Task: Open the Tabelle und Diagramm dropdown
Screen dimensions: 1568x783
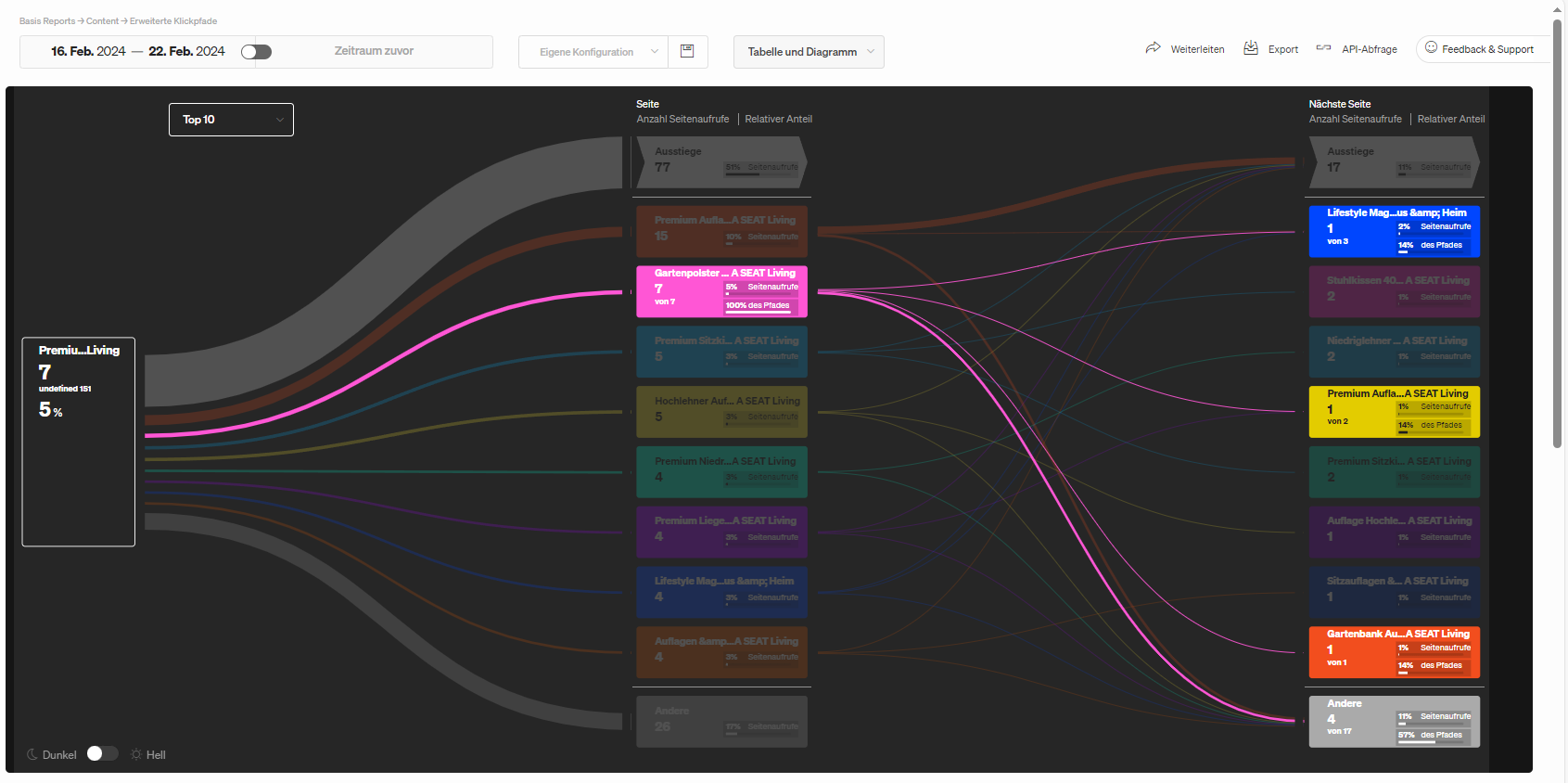Action: (x=809, y=52)
